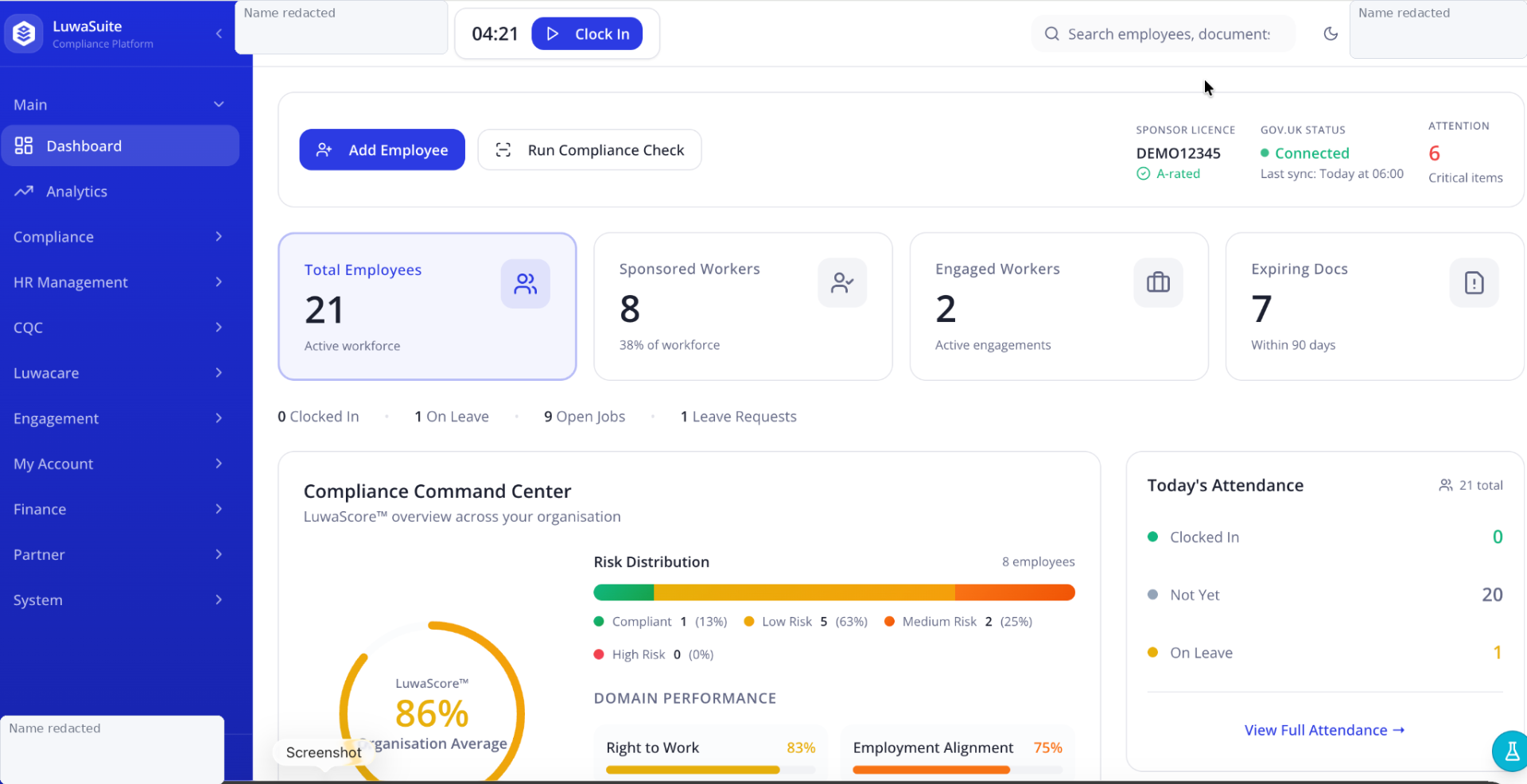This screenshot has width=1527, height=784.
Task: Click the LuwaSuite logo icon
Action: 24,33
